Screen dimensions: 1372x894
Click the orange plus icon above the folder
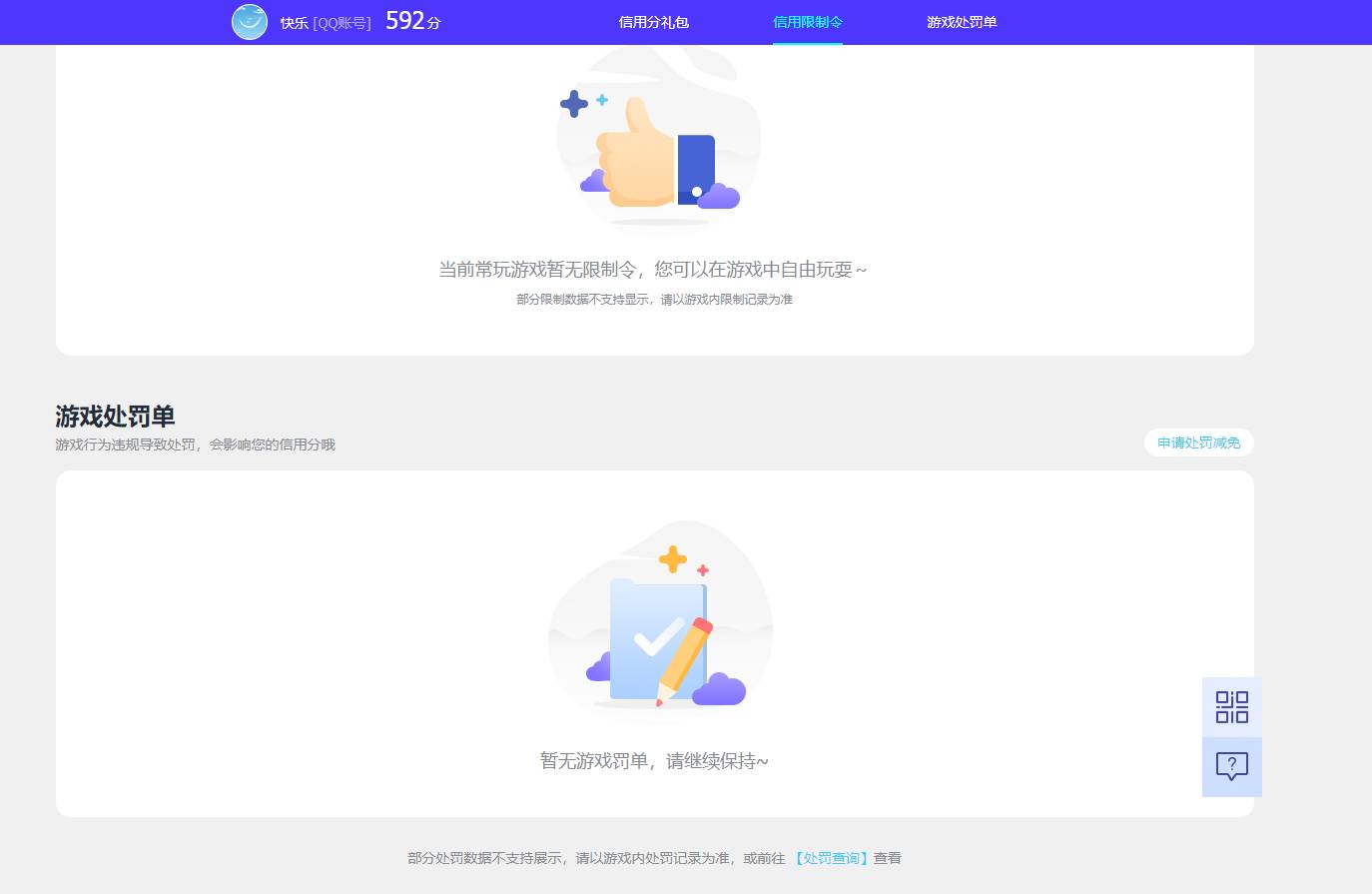[674, 559]
